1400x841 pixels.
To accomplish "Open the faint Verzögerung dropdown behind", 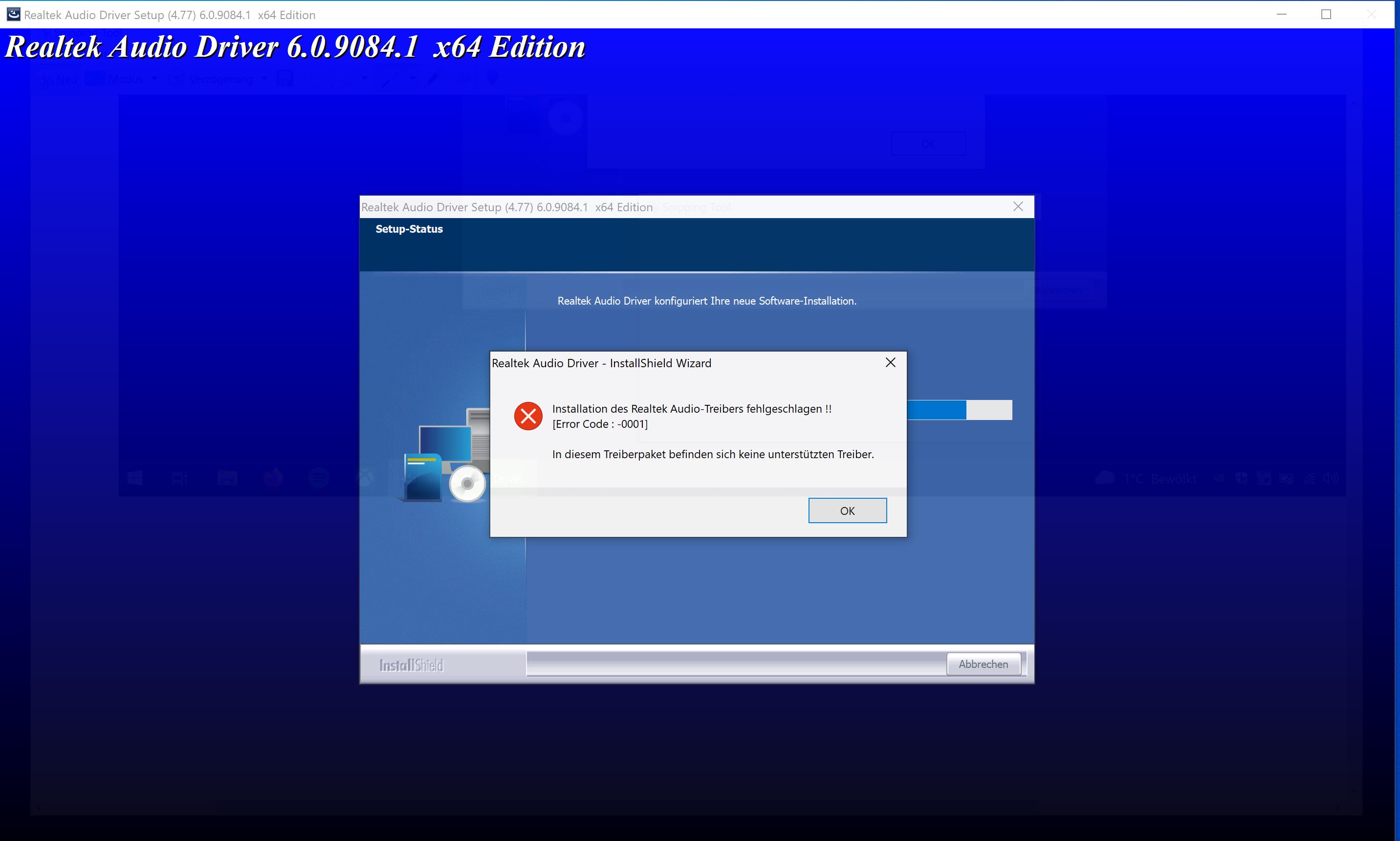I will tap(221, 79).
